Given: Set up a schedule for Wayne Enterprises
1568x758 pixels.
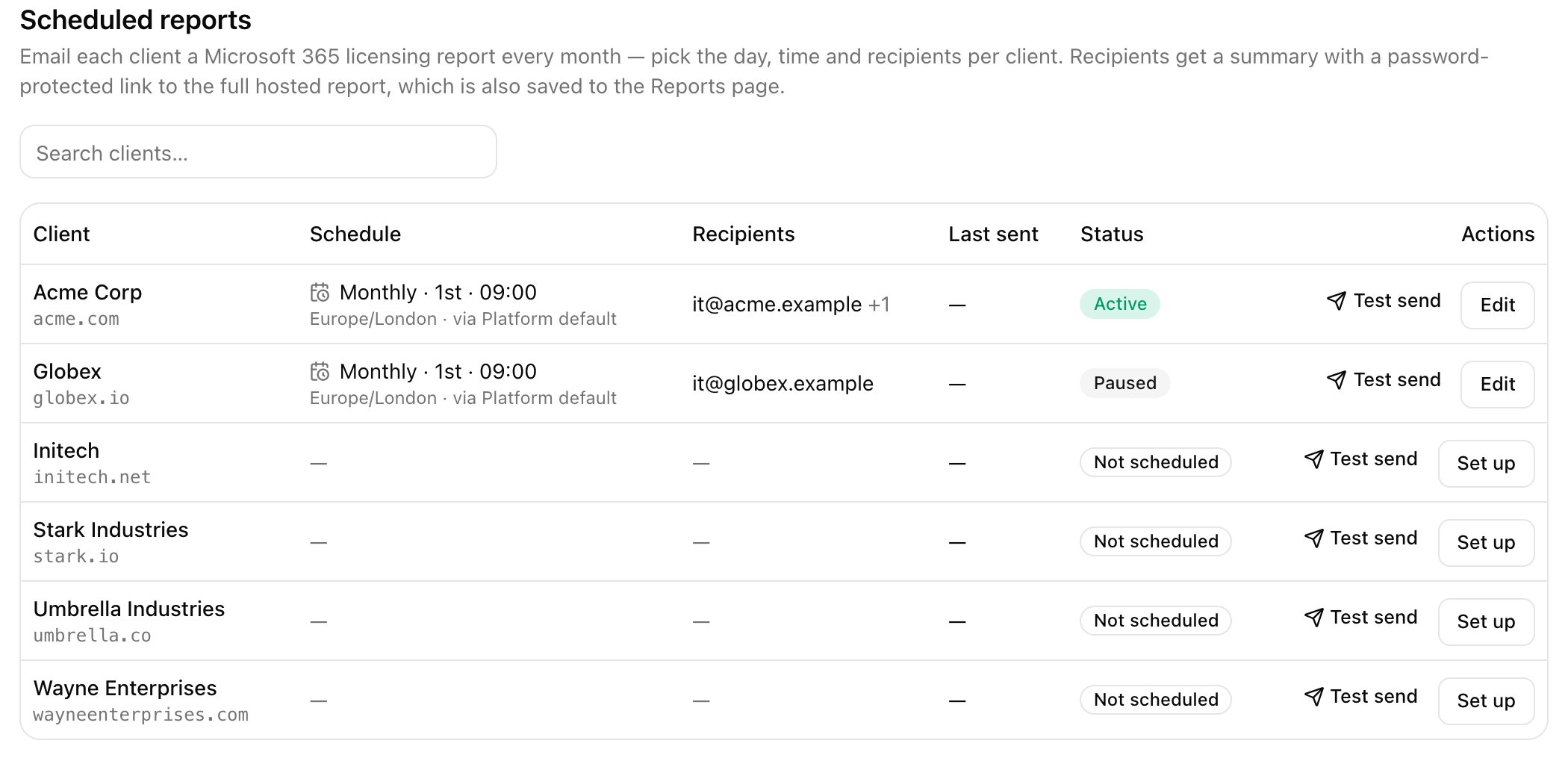Looking at the screenshot, I should click(x=1486, y=700).
